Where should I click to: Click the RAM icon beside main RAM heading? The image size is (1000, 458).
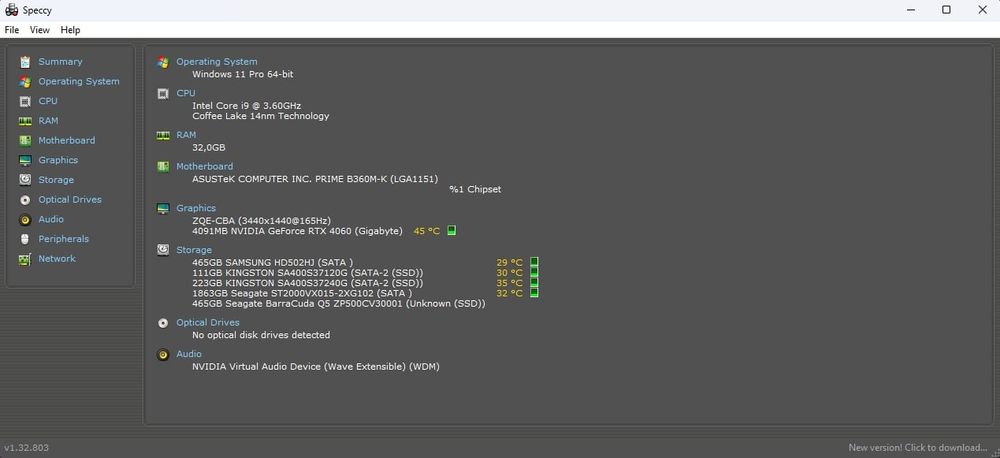[163, 135]
